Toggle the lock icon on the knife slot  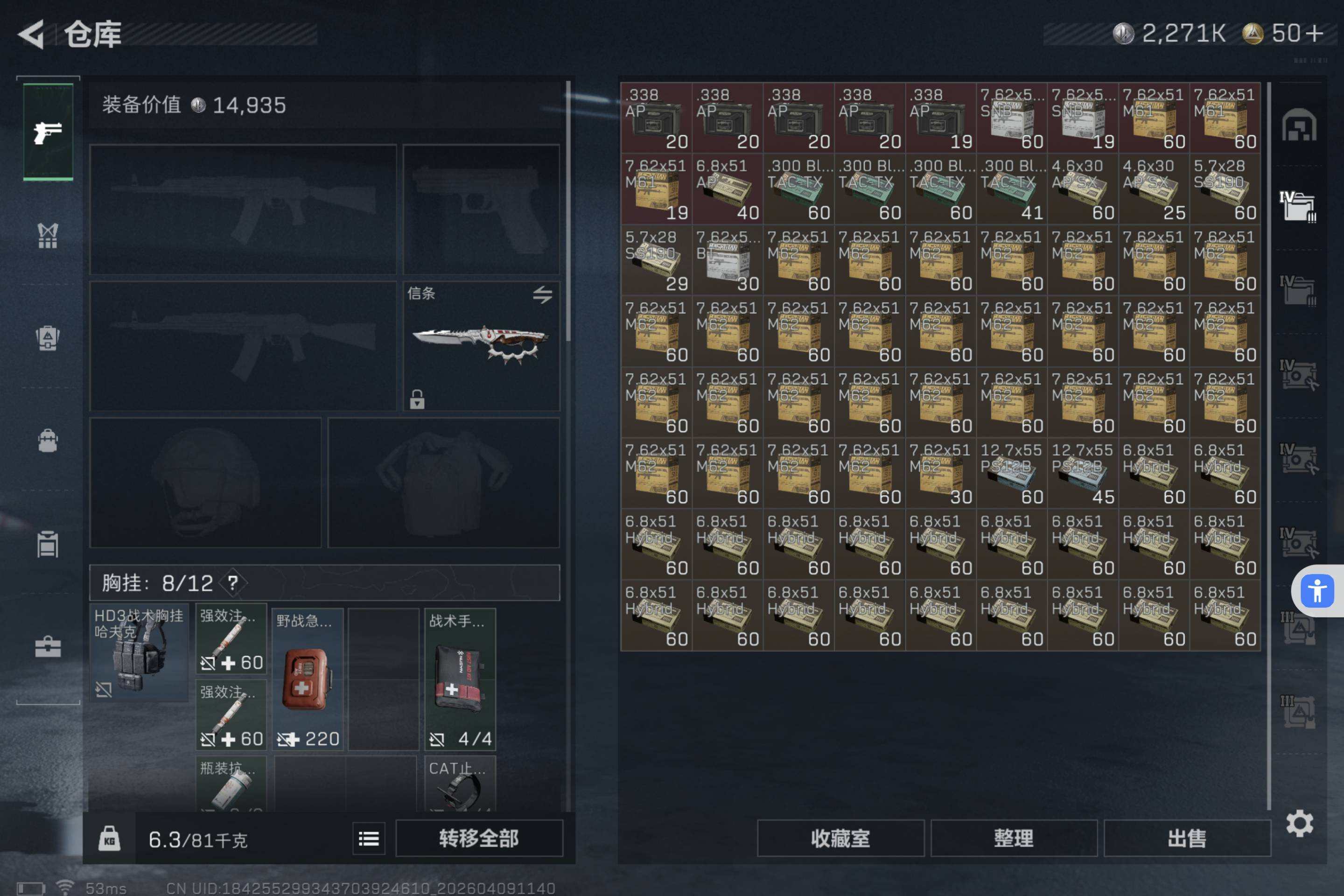417,399
